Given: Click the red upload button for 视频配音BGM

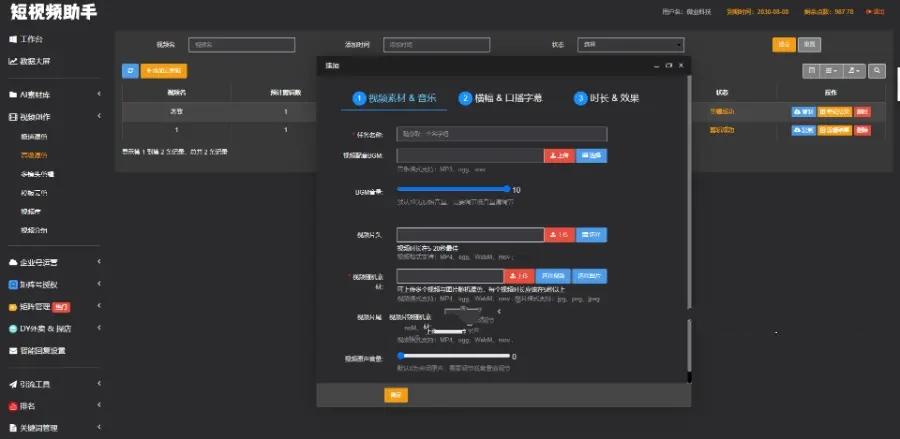Looking at the screenshot, I should click(x=559, y=156).
